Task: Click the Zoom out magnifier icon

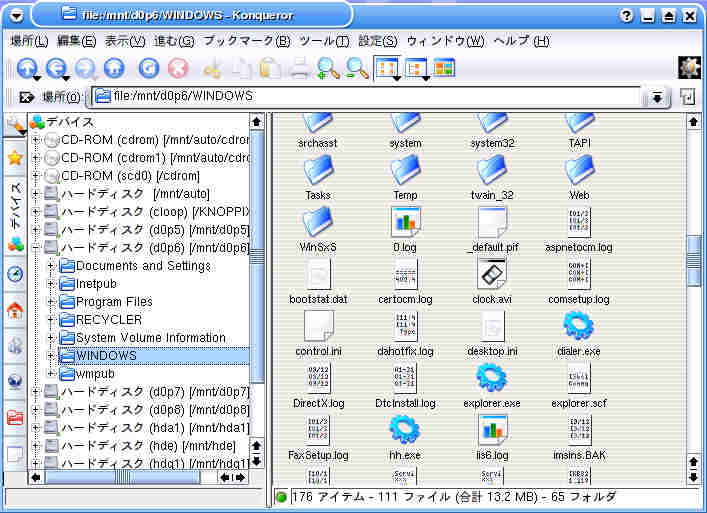Action: 358,69
